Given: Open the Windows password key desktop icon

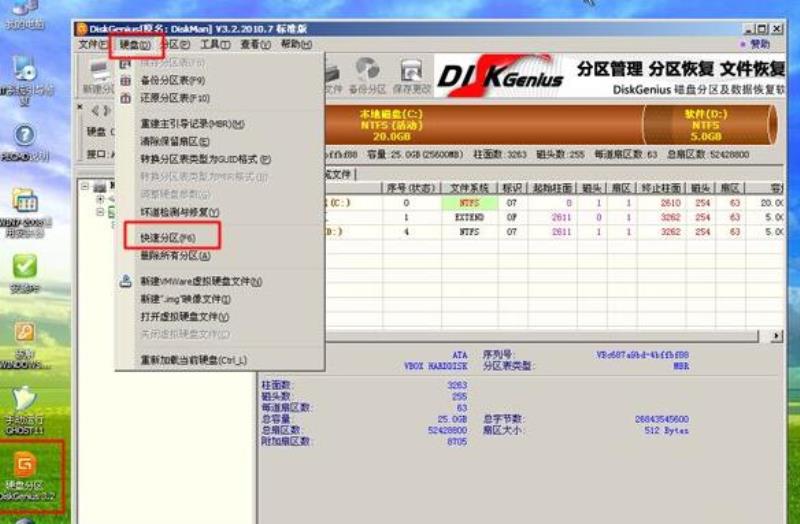Looking at the screenshot, I should pos(24,344).
